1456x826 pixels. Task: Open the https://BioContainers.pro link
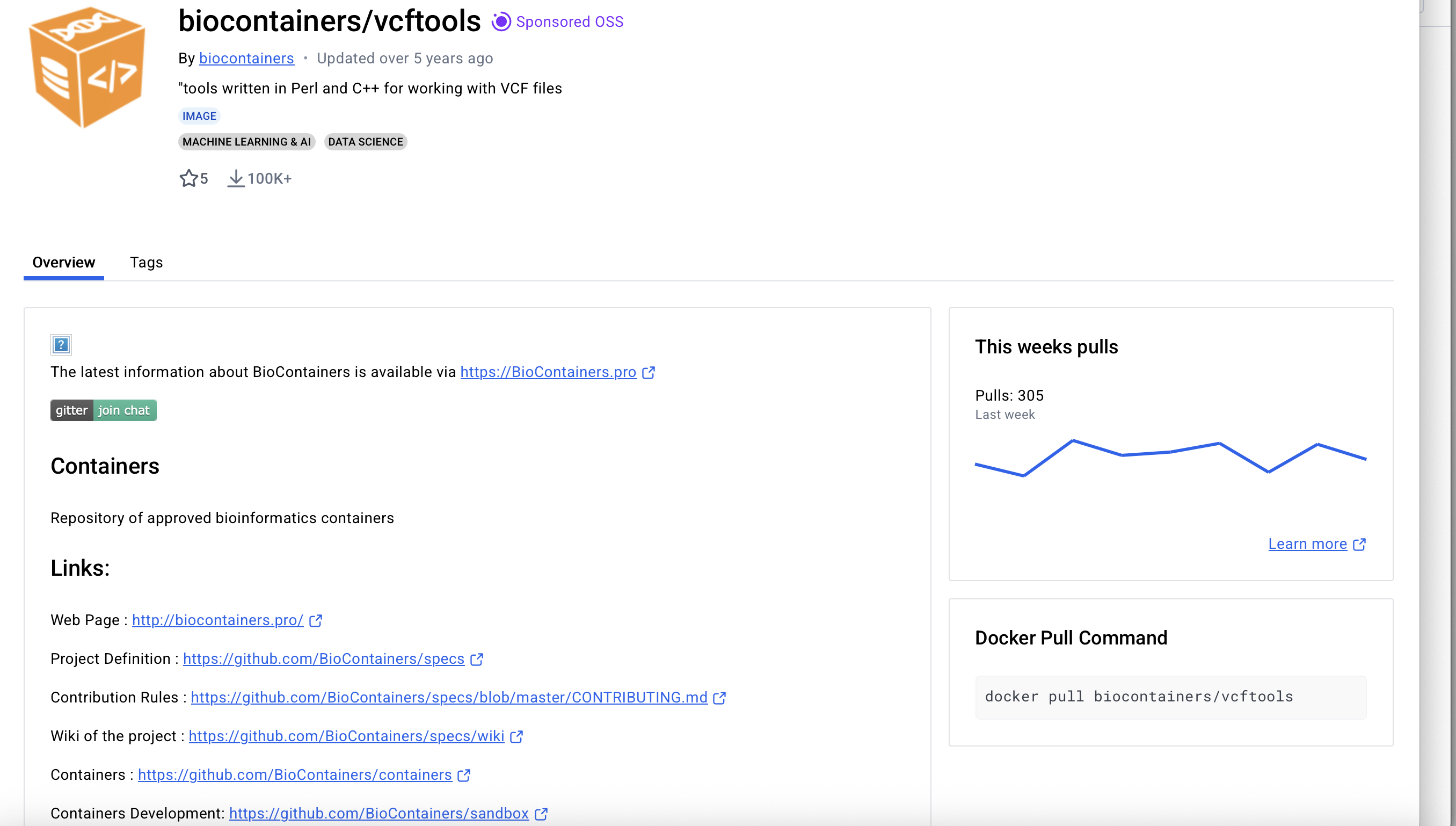548,372
